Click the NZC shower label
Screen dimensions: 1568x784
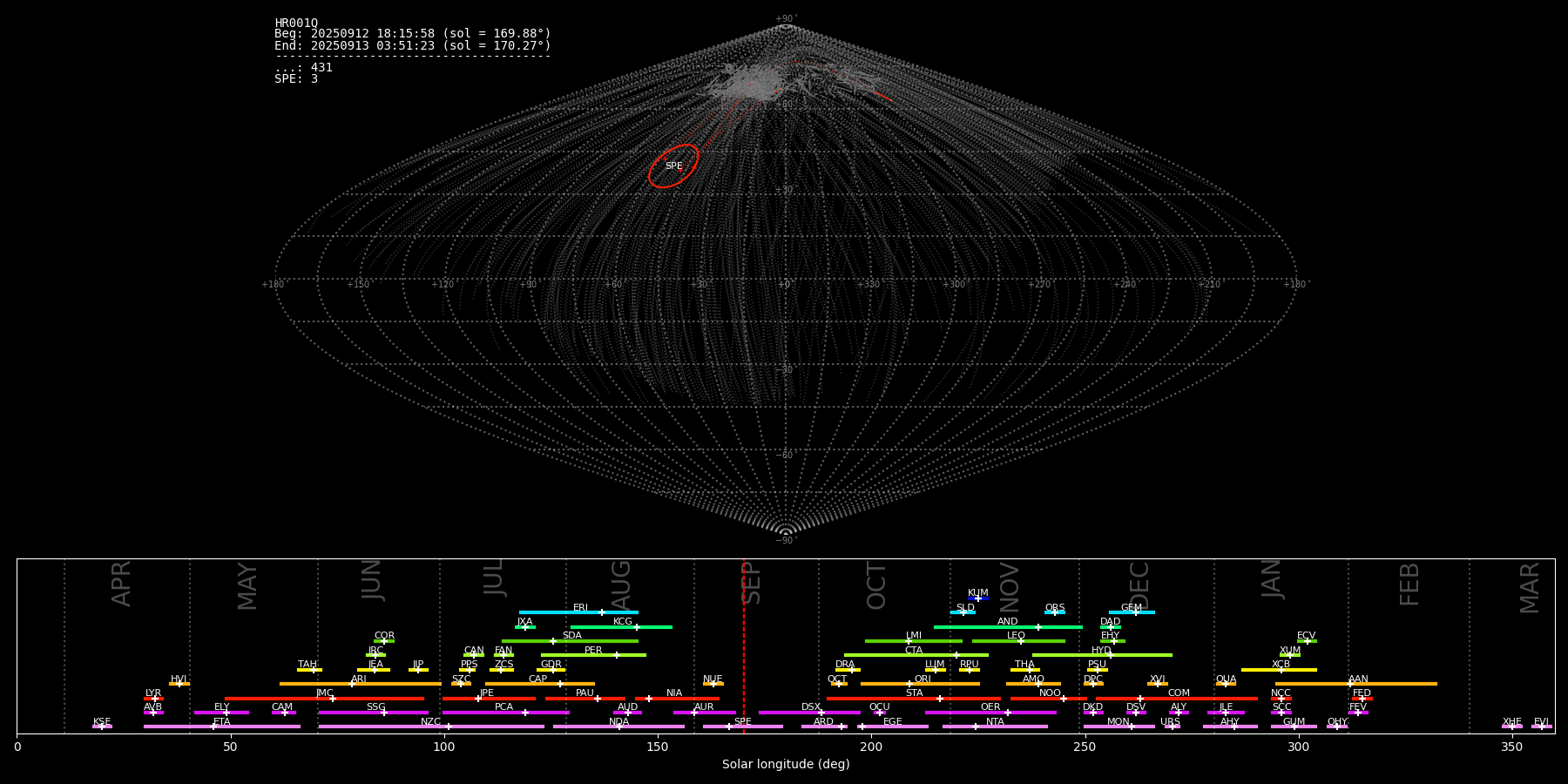click(430, 721)
